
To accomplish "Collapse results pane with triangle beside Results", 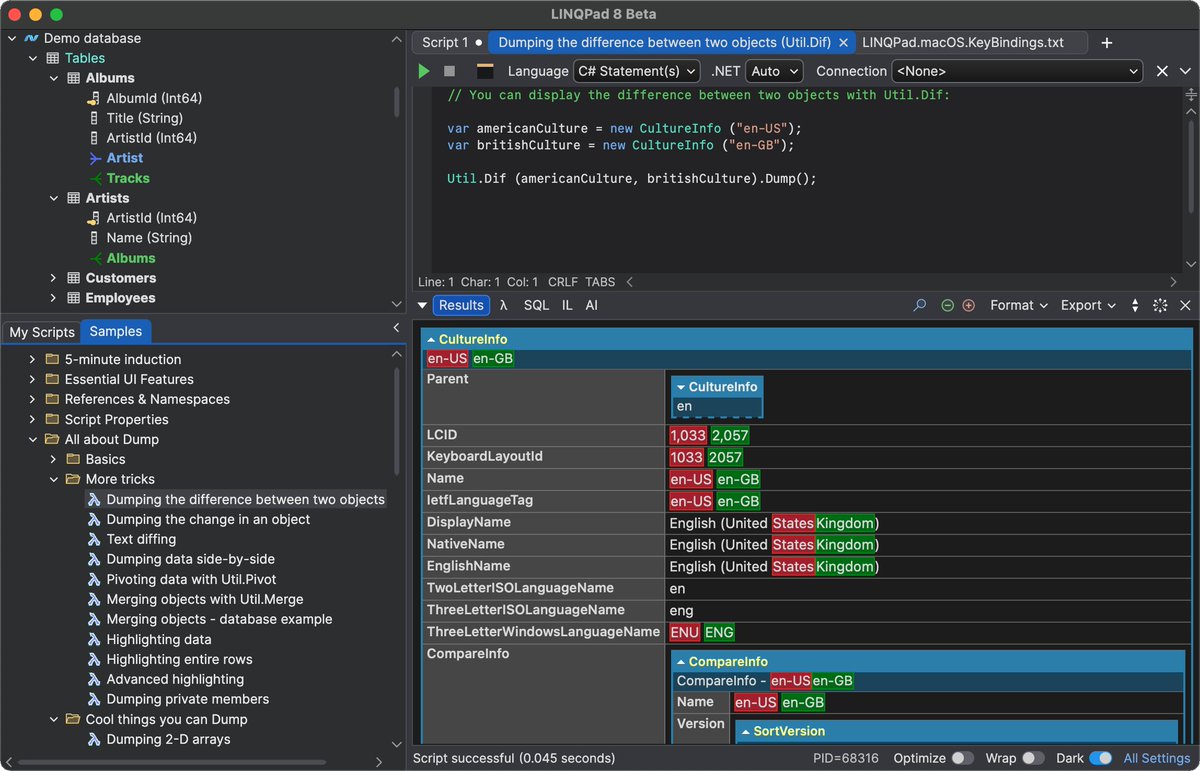I will [x=422, y=305].
